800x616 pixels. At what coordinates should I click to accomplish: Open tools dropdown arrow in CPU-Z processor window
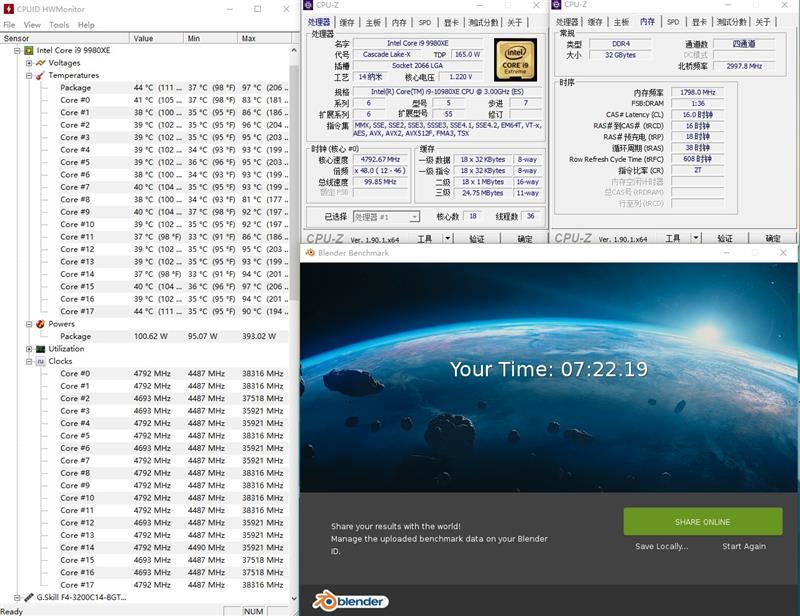pyautogui.click(x=447, y=238)
